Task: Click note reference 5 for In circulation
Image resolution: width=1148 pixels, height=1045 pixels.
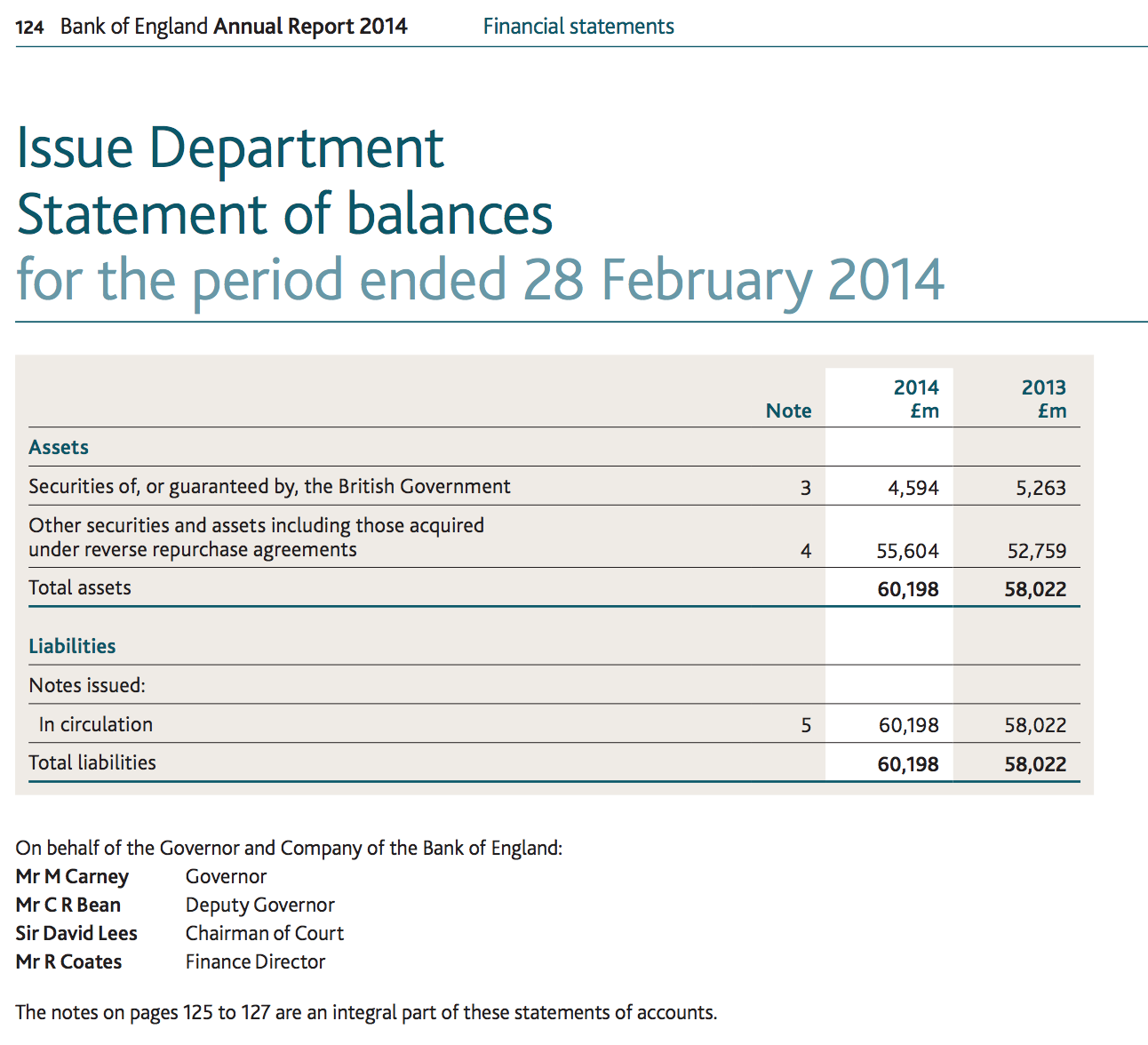Action: (805, 725)
